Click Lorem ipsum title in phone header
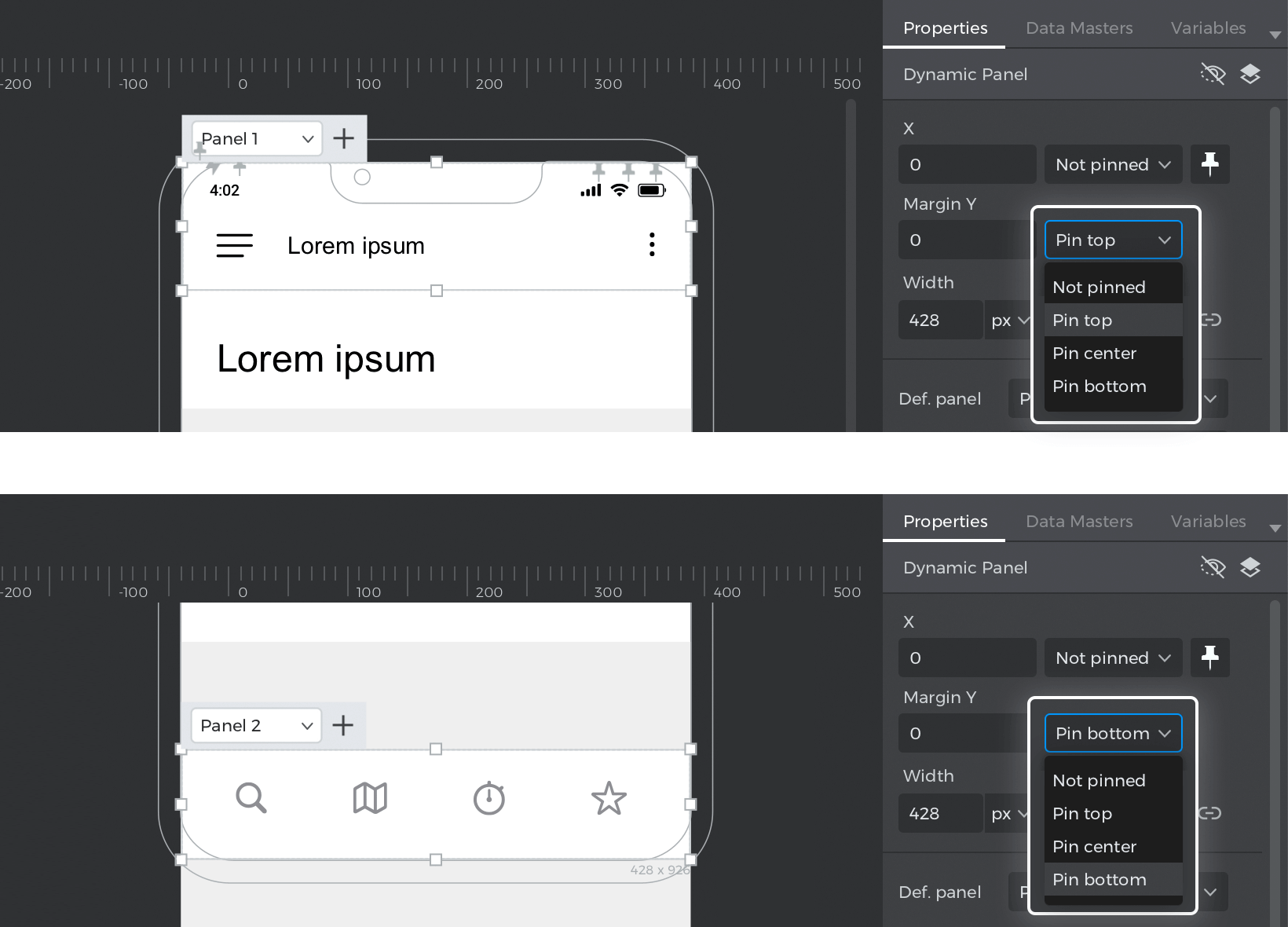Viewport: 1288px width, 927px height. point(356,246)
